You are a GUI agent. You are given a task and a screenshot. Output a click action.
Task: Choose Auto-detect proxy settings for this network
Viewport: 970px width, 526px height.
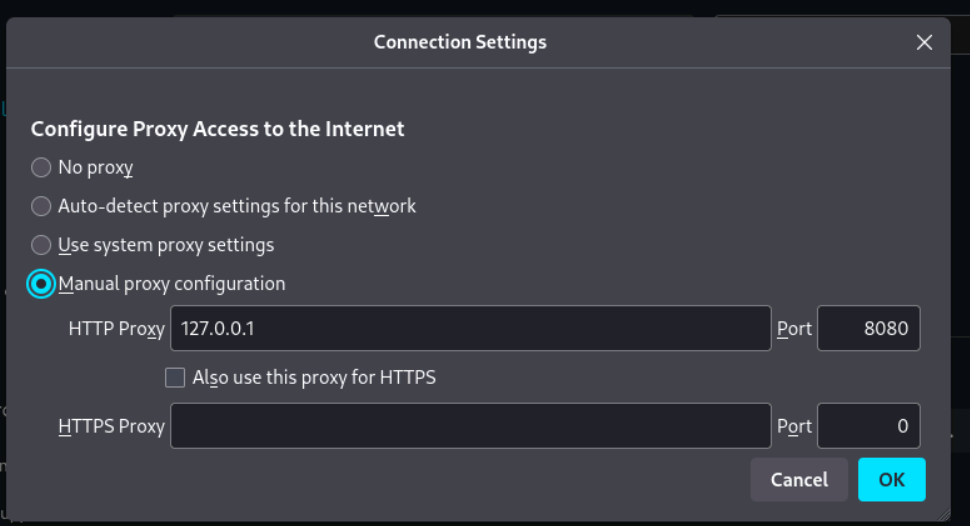[41, 206]
